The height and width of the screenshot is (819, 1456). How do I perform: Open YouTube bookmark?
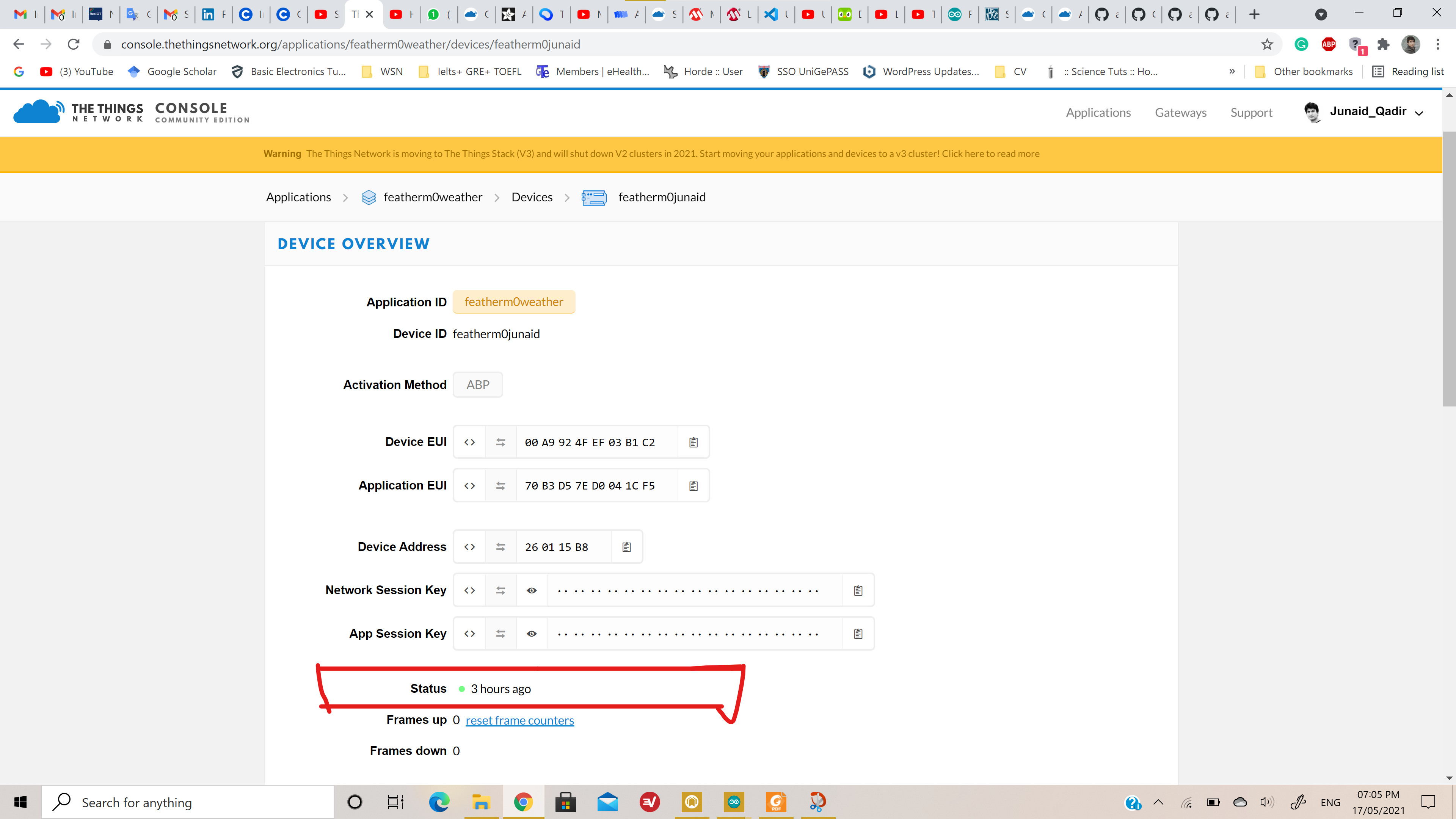click(x=76, y=71)
